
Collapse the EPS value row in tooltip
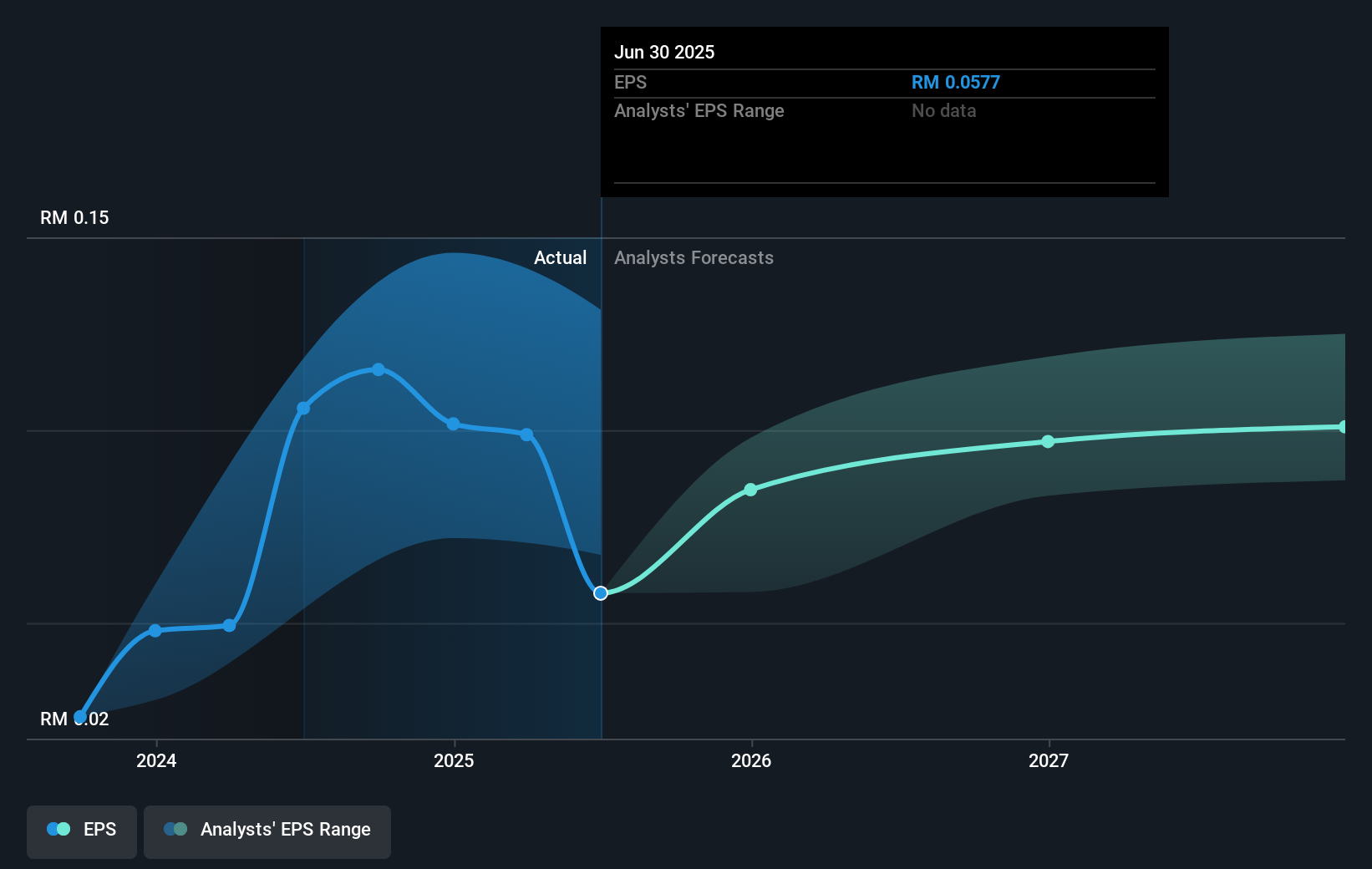[x=631, y=82]
